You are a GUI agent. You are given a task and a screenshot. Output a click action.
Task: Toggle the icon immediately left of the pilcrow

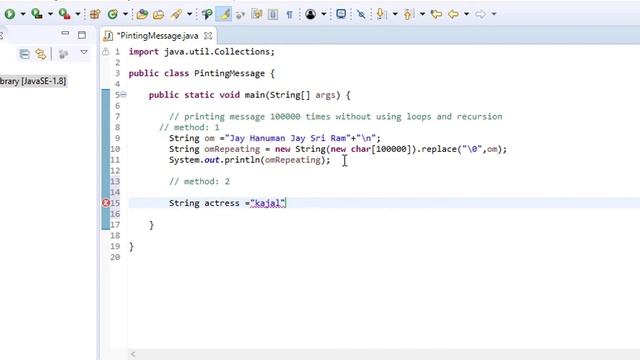273,14
